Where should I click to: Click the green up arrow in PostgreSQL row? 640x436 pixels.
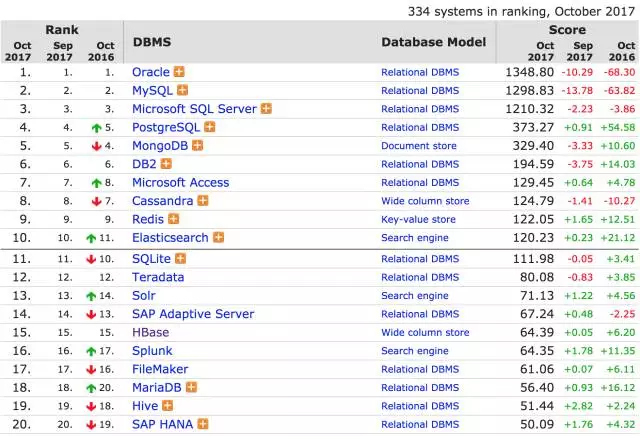[96, 128]
